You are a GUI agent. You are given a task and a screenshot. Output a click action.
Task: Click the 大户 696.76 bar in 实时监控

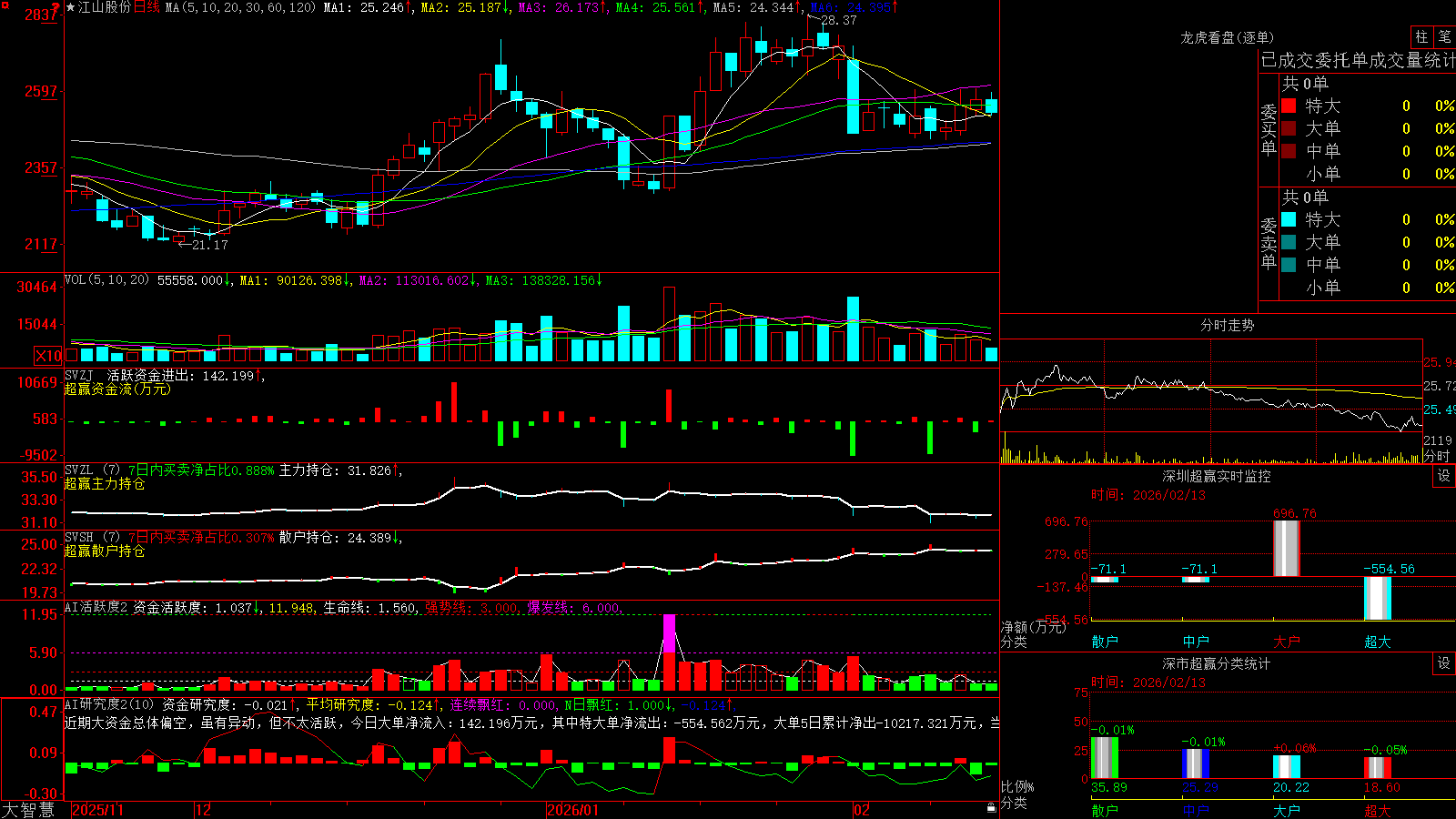click(1286, 548)
